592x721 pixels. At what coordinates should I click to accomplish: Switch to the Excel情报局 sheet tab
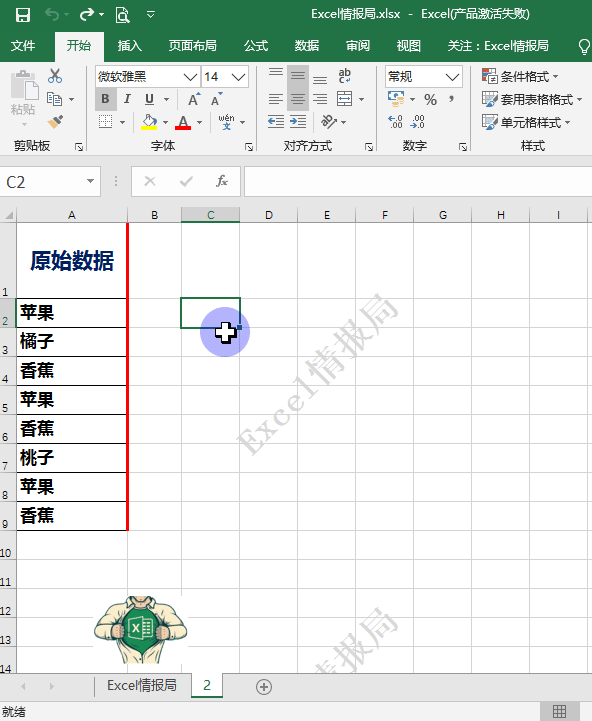pos(142,686)
